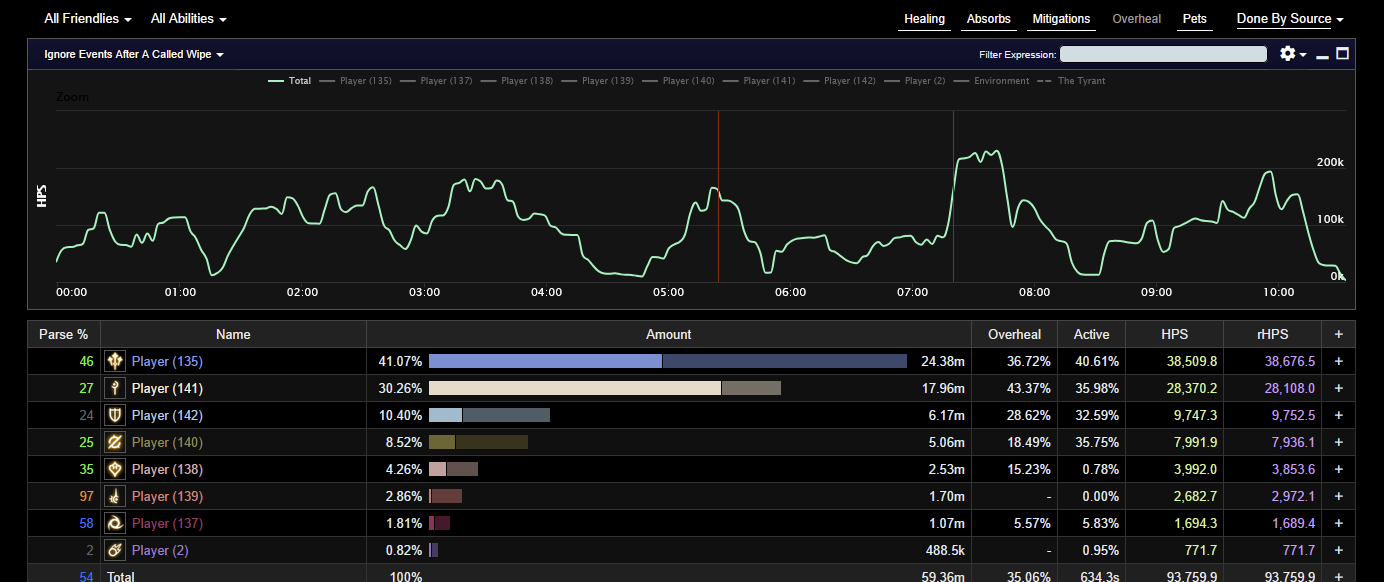Show Player (2) series in legend
Image resolution: width=1384 pixels, height=582 pixels.
pos(914,81)
